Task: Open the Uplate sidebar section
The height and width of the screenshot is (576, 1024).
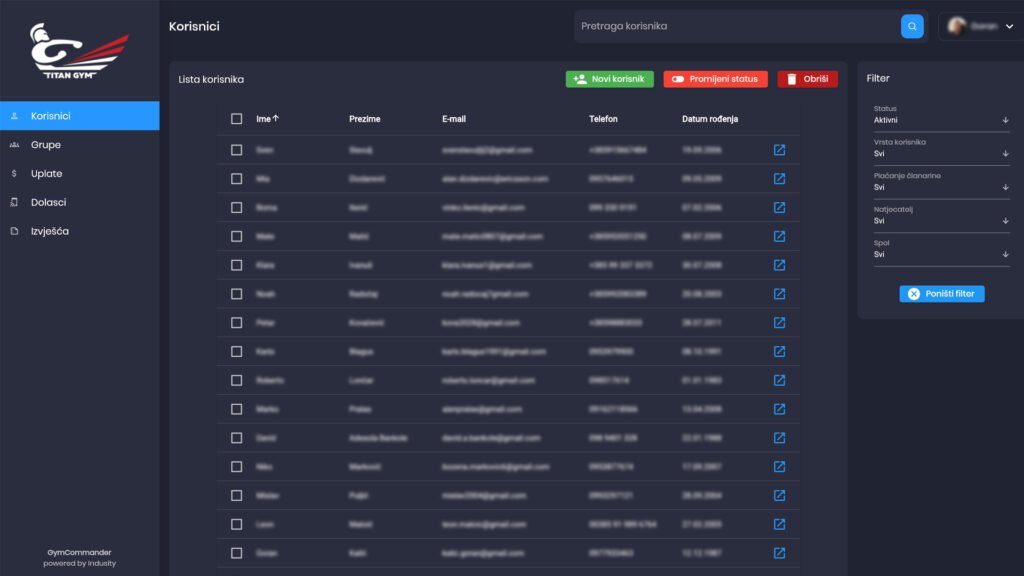Action: tap(47, 174)
